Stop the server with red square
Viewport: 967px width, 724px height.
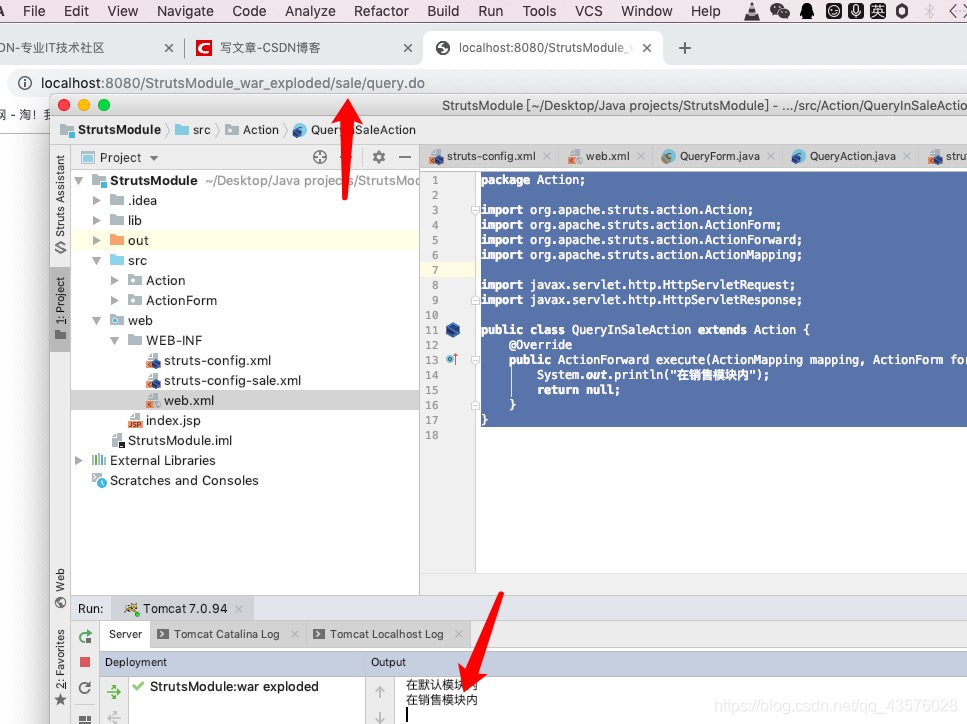click(x=85, y=662)
